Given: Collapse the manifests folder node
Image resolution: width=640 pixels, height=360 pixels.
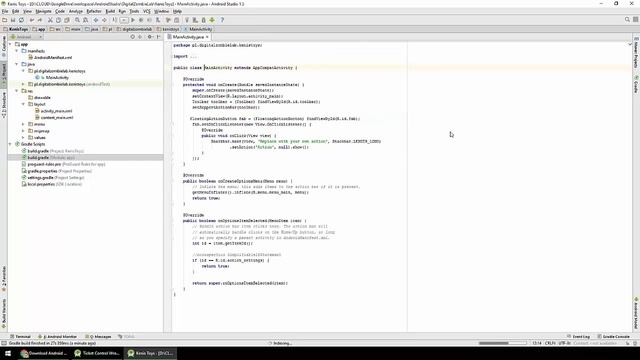Looking at the screenshot, I should 17,51.
